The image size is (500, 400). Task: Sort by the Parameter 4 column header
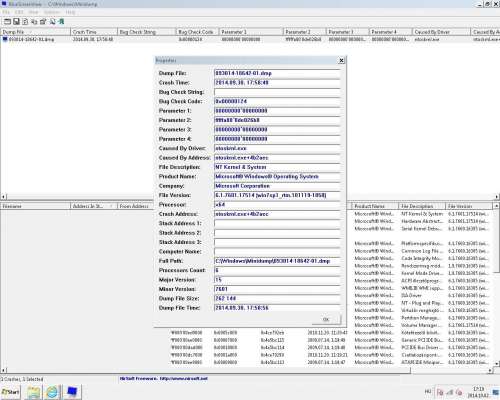click(x=390, y=32)
